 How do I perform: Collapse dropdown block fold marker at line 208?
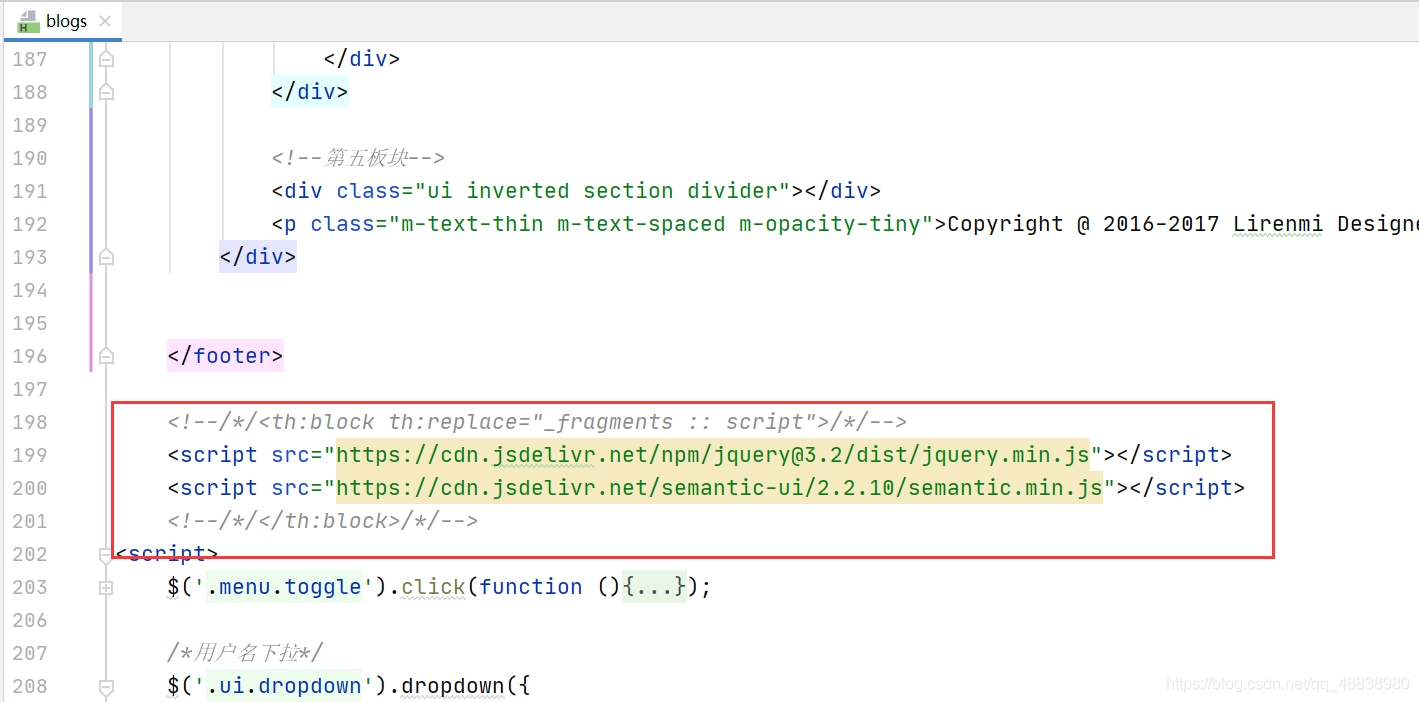(106, 687)
